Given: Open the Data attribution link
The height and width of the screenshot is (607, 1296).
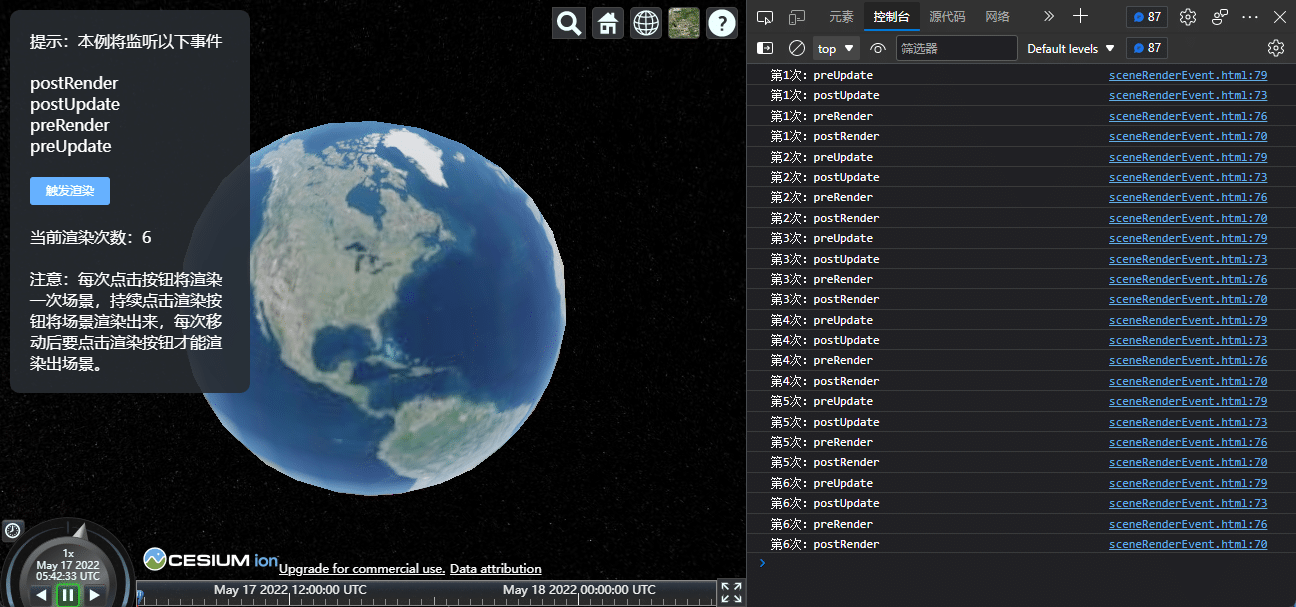Looking at the screenshot, I should click(496, 569).
